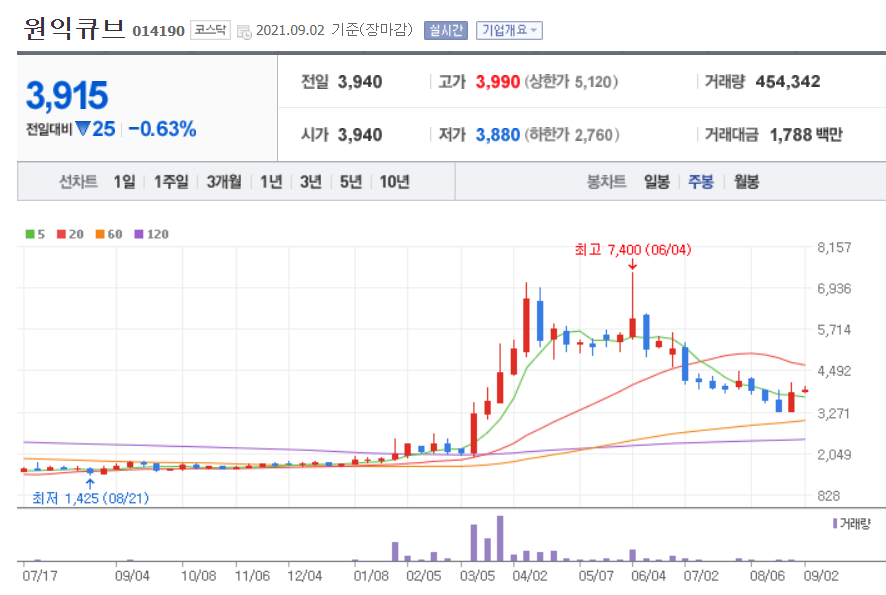Viewport: 886px width, 595px height.
Task: Click the 03/05 date axis label
Action: pyautogui.click(x=477, y=576)
